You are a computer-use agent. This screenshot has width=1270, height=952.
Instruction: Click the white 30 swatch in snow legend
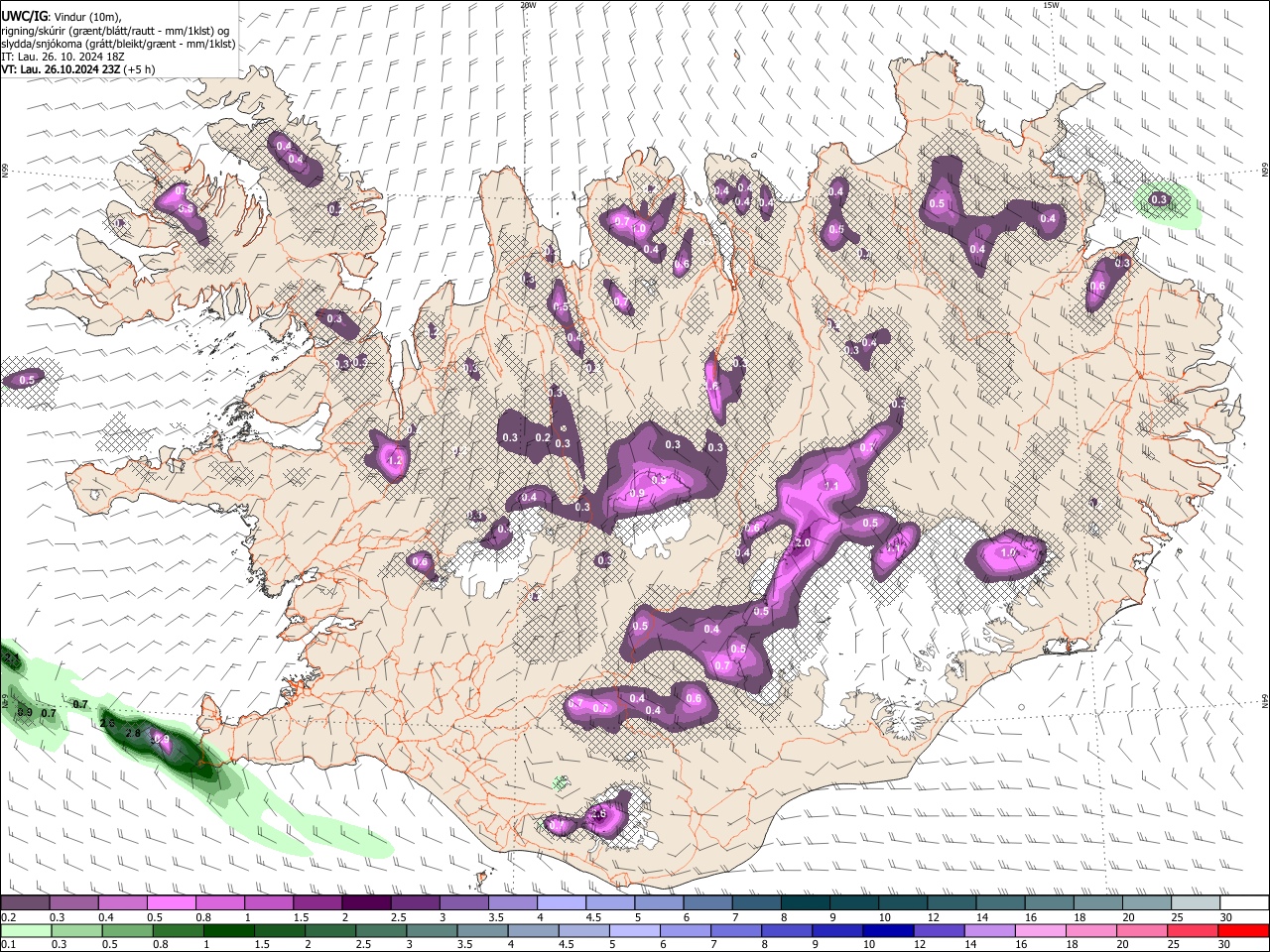tap(1244, 903)
